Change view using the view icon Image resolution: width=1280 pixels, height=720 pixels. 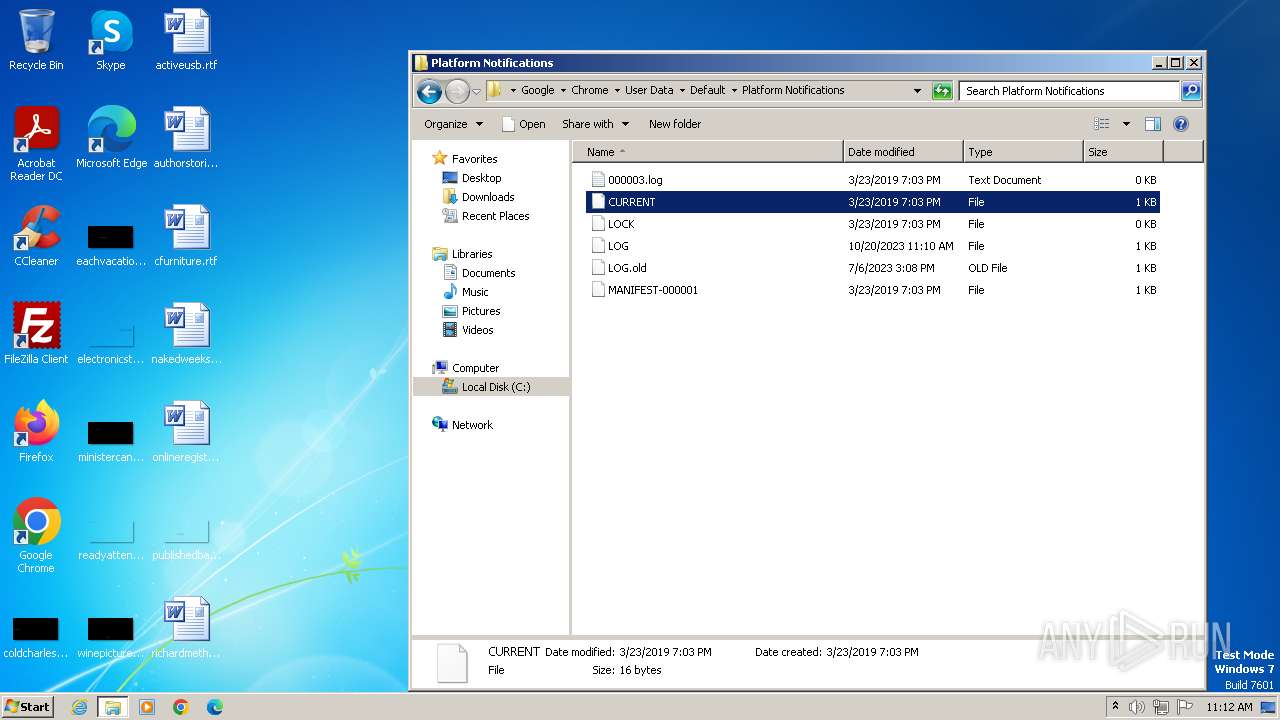(x=1101, y=124)
